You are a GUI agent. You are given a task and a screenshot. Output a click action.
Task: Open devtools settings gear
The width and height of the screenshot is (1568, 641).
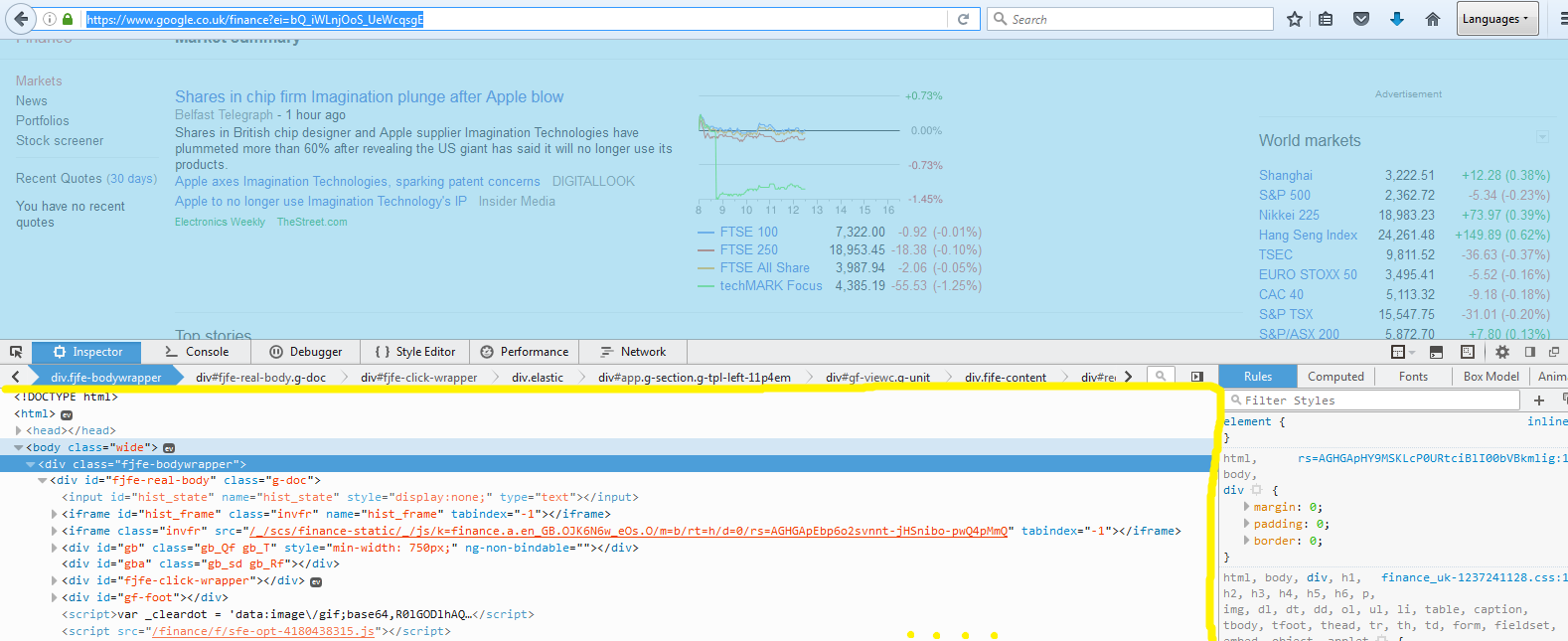[1502, 352]
